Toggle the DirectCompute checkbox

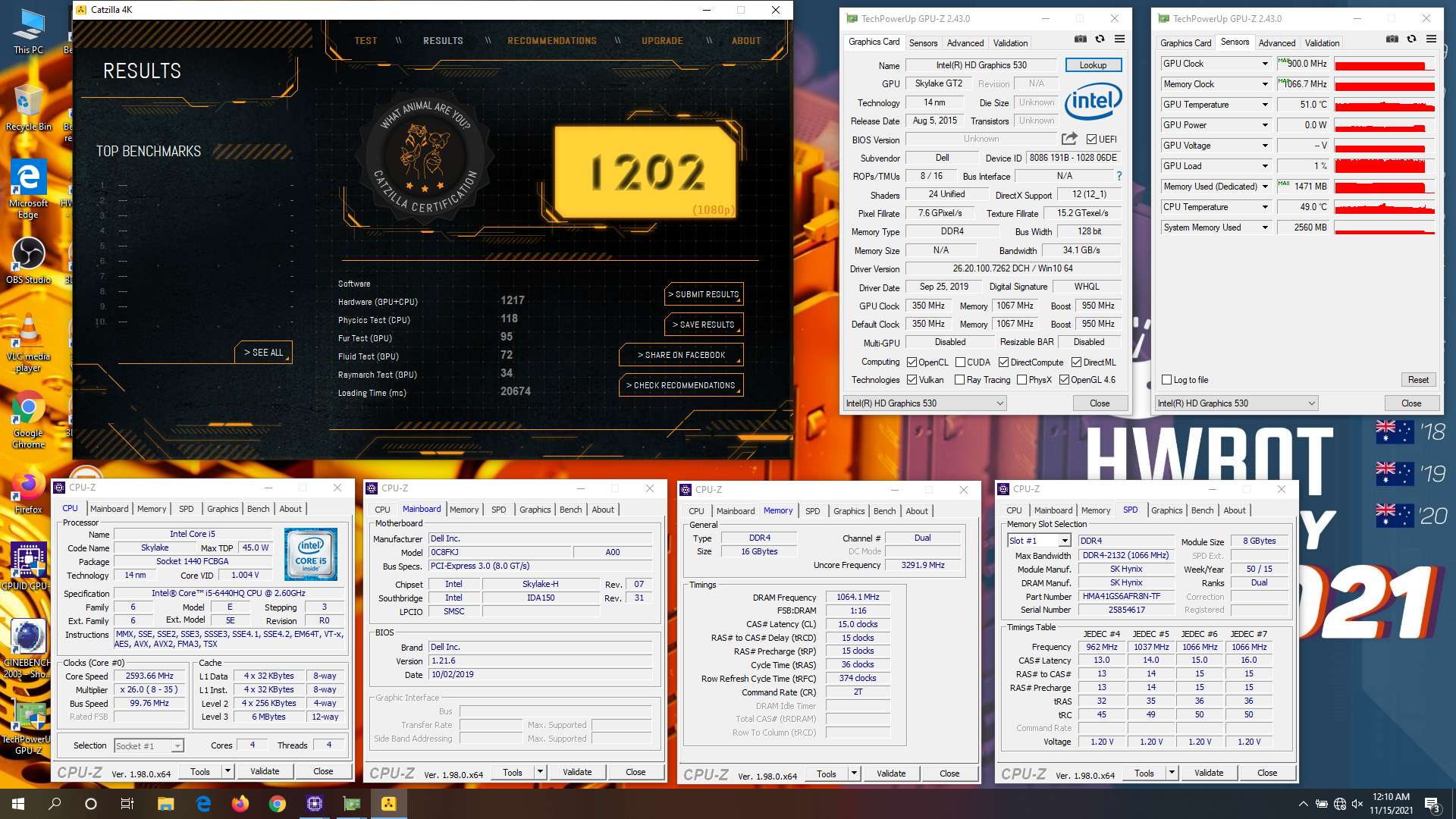1004,362
